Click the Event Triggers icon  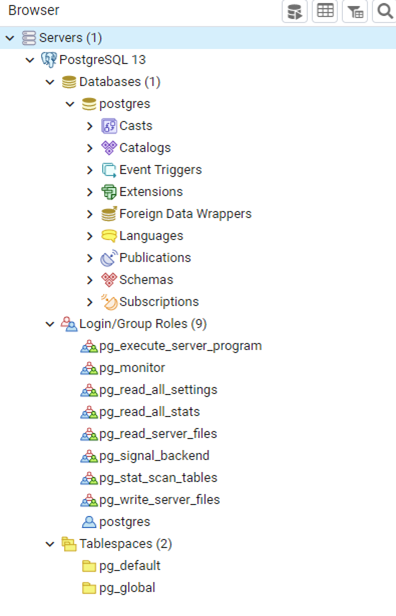click(x=109, y=170)
